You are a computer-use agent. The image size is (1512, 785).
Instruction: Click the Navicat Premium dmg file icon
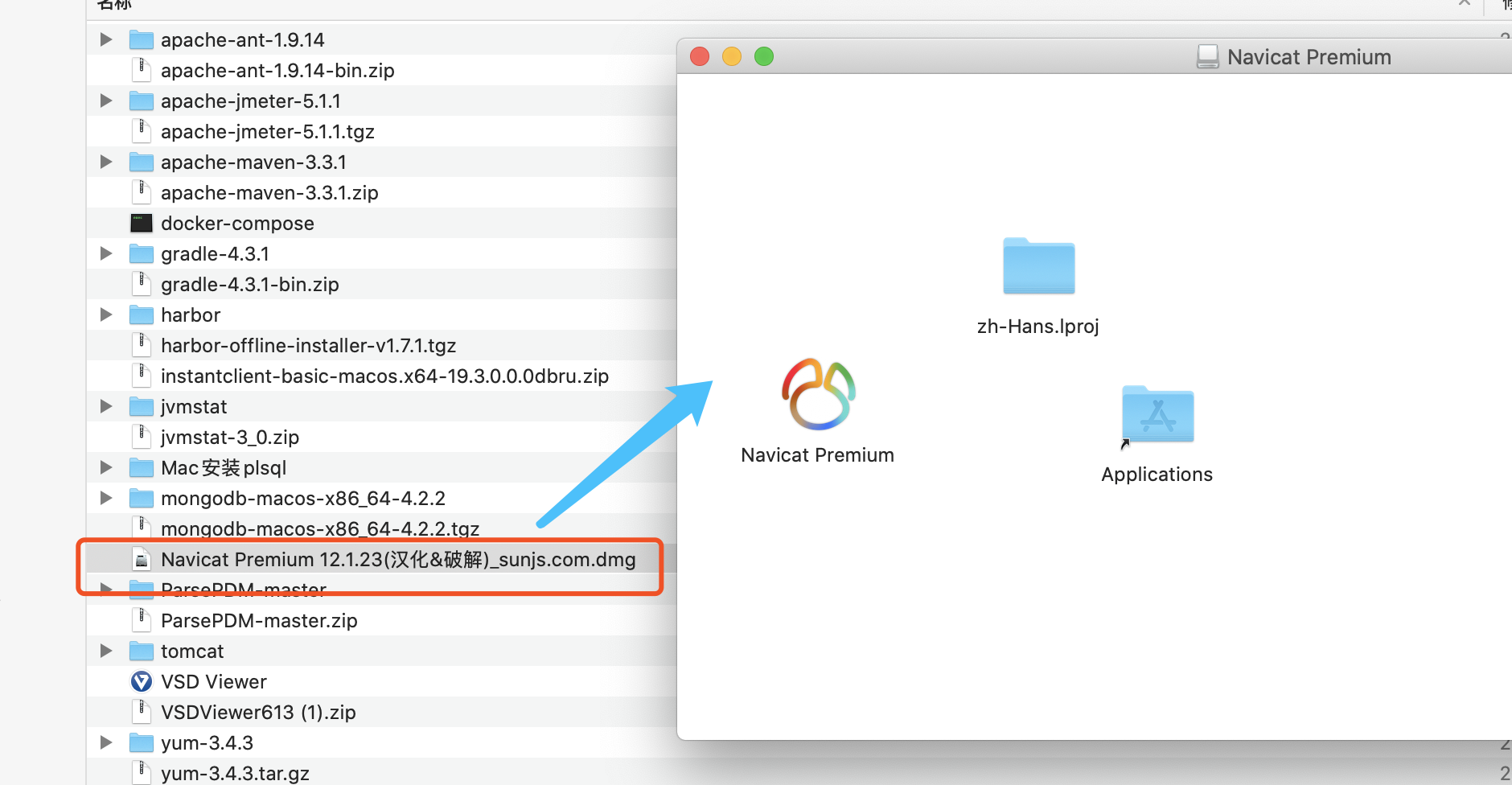[142, 559]
